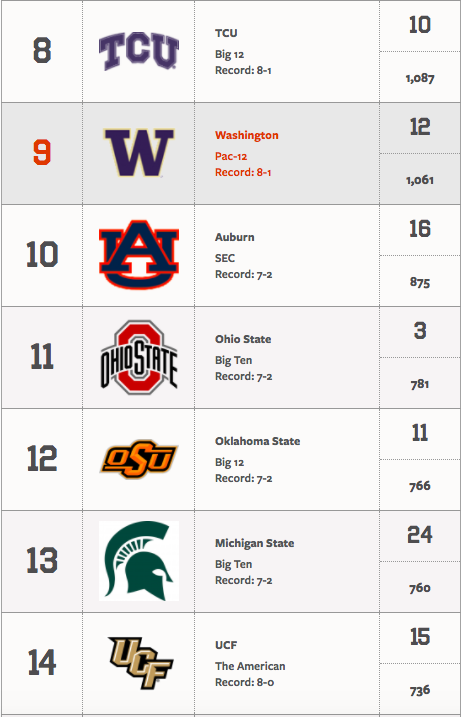Image resolution: width=461 pixels, height=717 pixels.
Task: Open the Michigan State team name
Action: click(254, 543)
